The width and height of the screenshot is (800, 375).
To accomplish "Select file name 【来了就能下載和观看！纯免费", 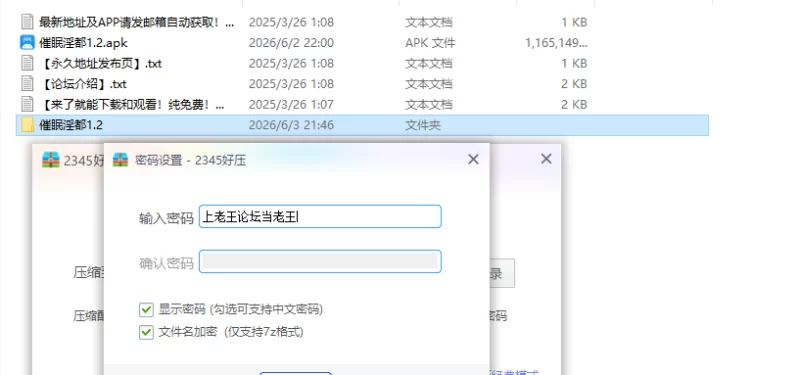I will (132, 105).
